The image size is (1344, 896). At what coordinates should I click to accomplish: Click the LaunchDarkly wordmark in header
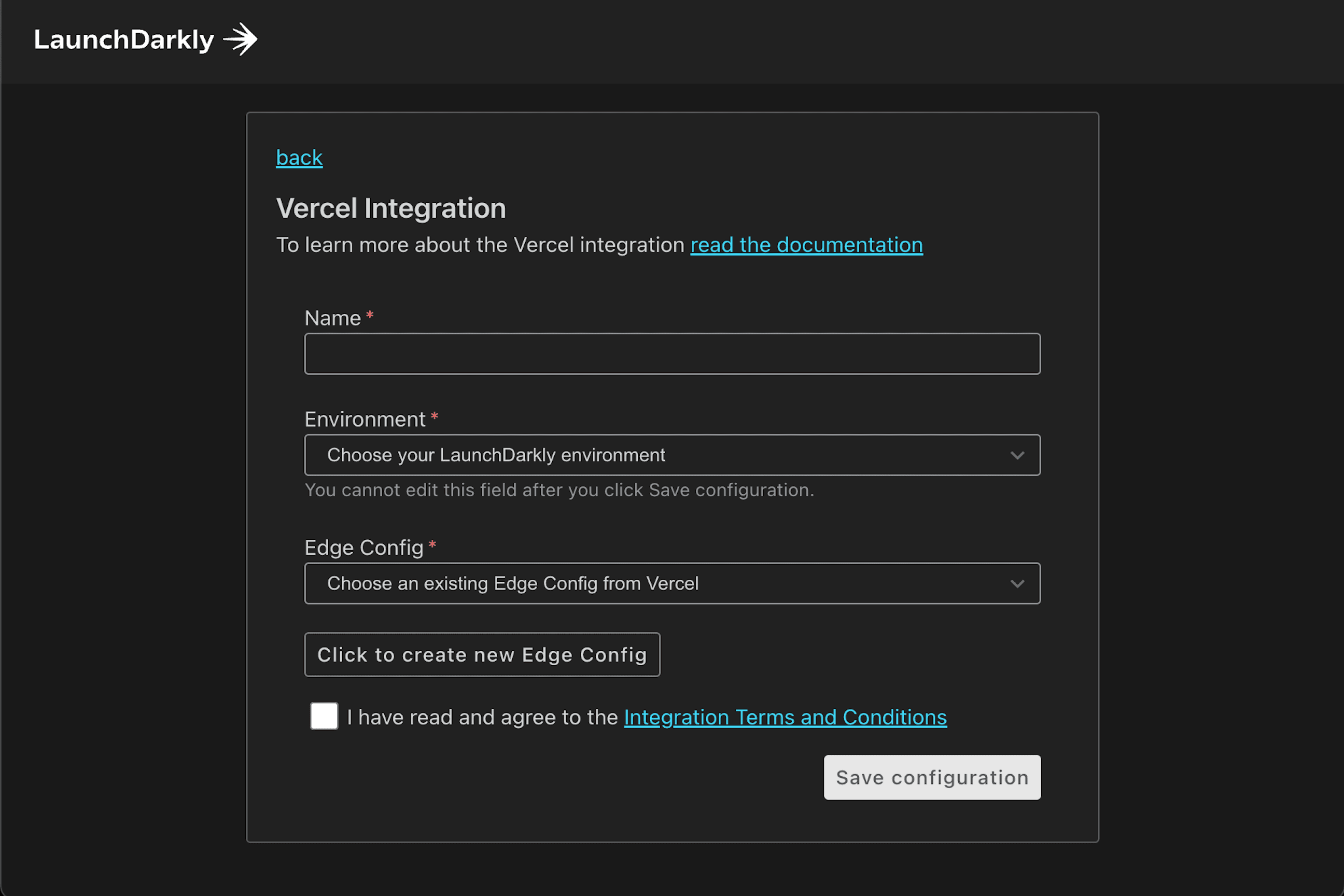click(124, 40)
